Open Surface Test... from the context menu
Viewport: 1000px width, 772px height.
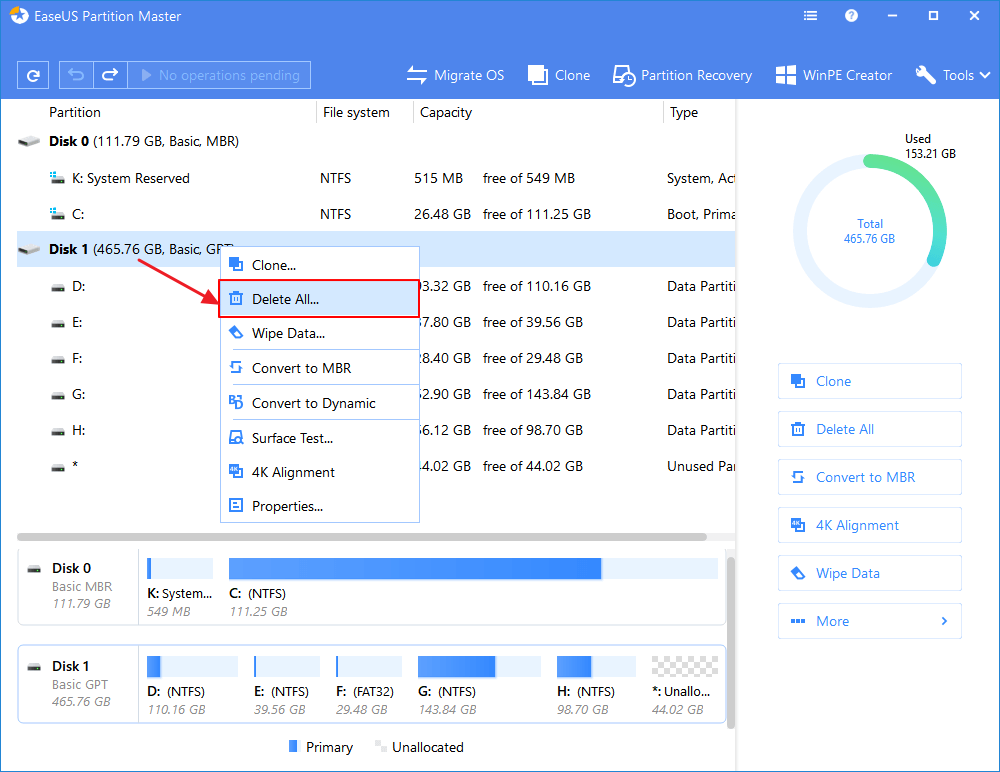(320, 438)
